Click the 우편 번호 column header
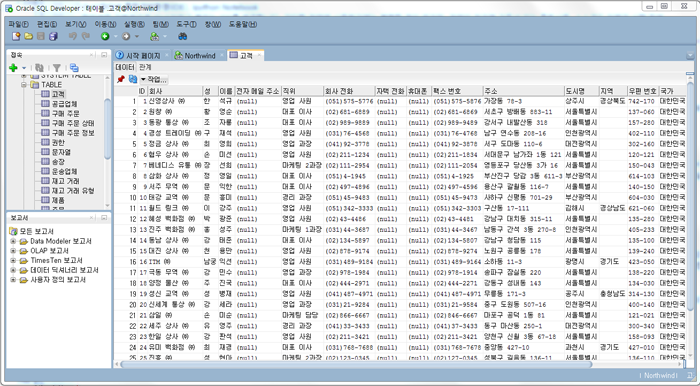 pos(642,91)
